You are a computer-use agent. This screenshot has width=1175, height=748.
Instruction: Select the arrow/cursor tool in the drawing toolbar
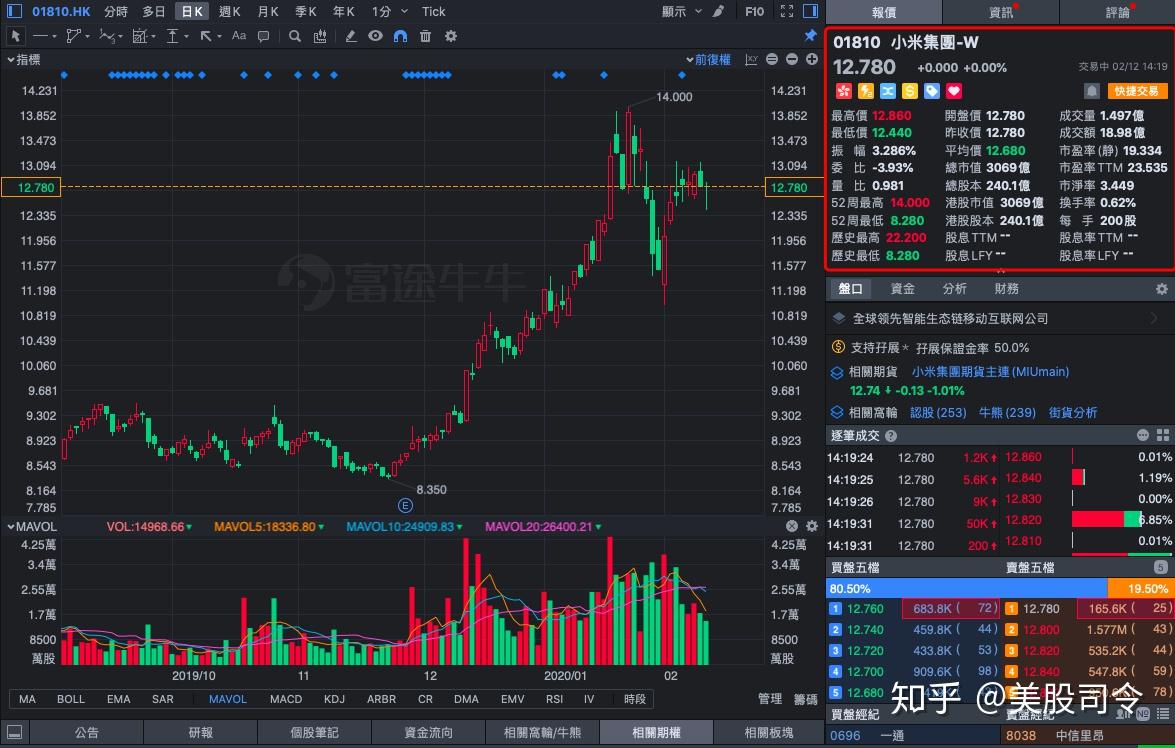[x=15, y=35]
